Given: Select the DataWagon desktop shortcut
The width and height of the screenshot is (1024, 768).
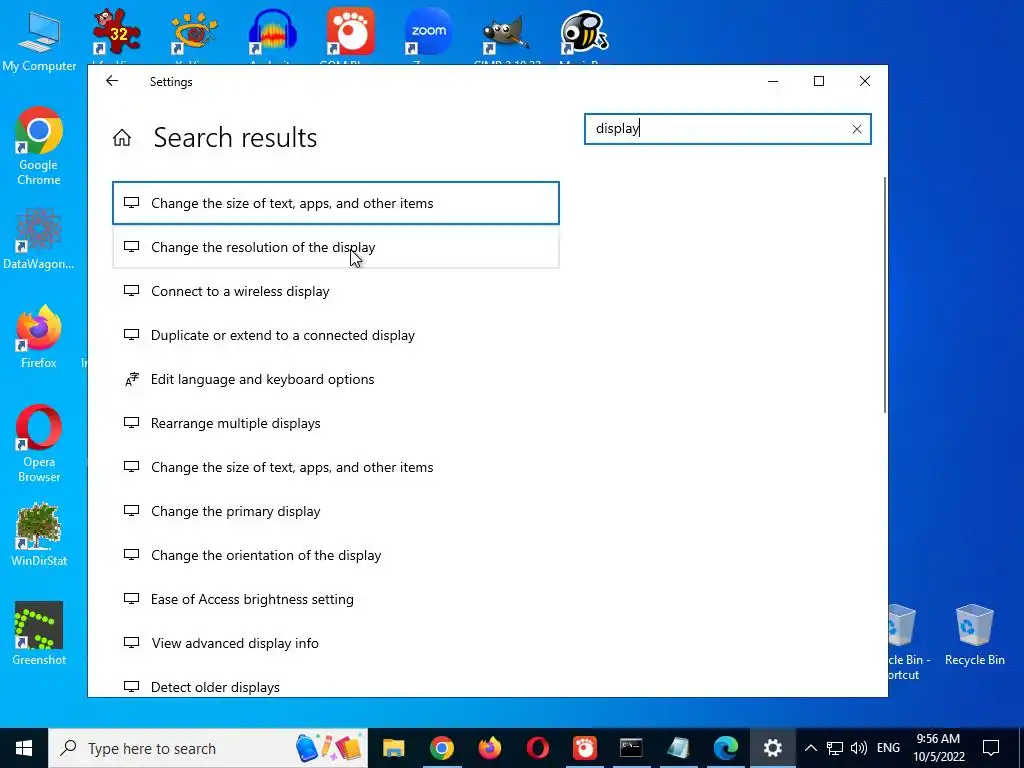Looking at the screenshot, I should (39, 239).
